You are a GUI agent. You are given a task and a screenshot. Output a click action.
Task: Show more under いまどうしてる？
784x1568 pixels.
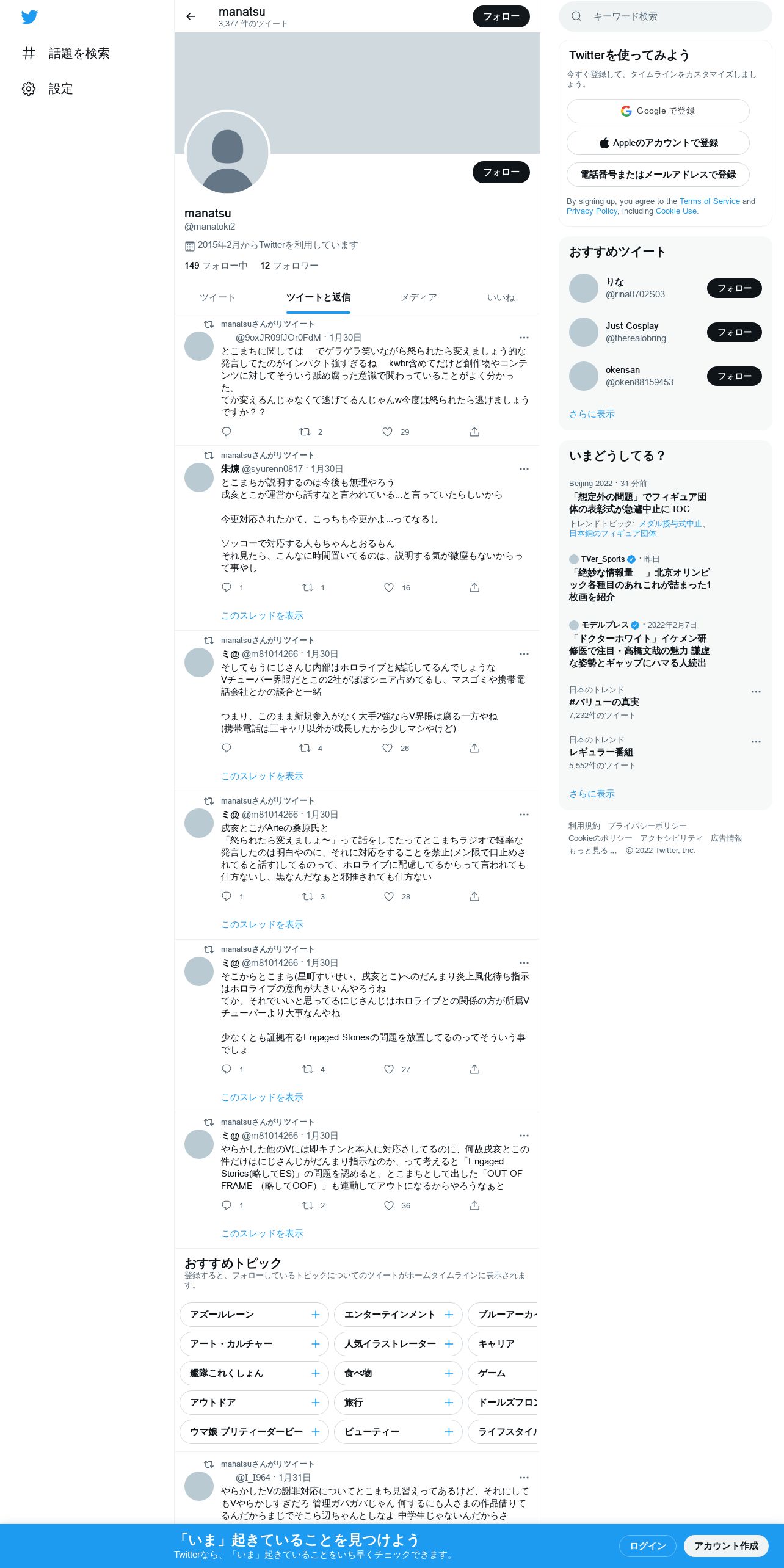(592, 794)
